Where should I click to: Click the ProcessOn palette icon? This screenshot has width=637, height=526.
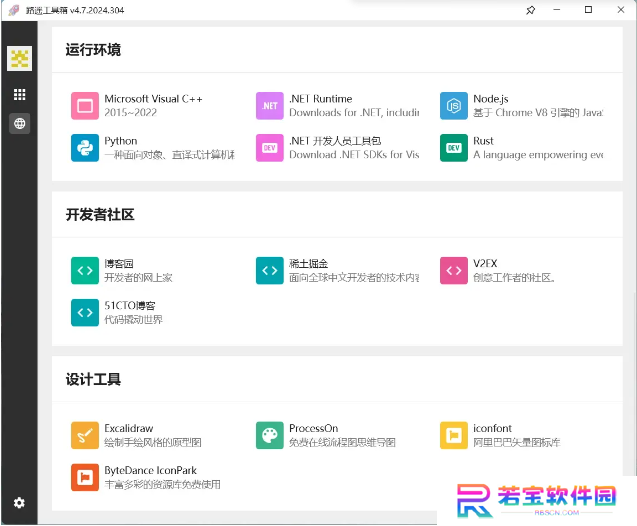(270, 435)
